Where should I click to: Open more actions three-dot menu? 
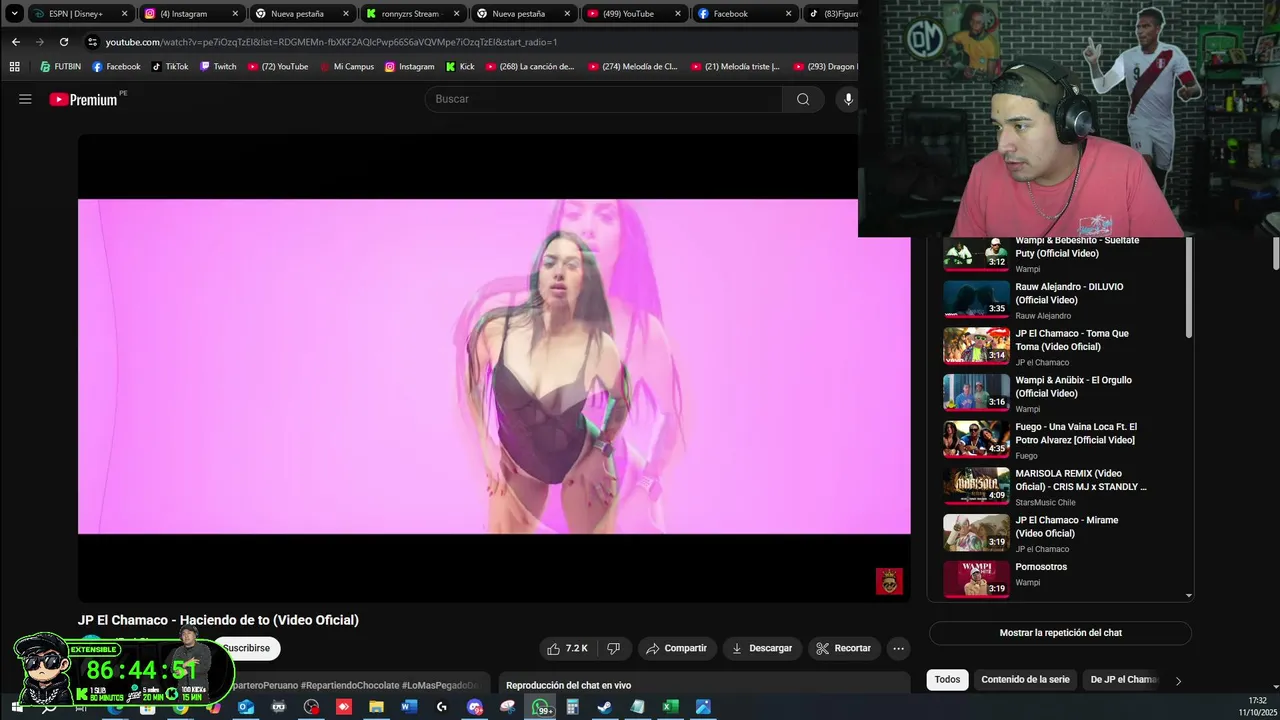(898, 648)
